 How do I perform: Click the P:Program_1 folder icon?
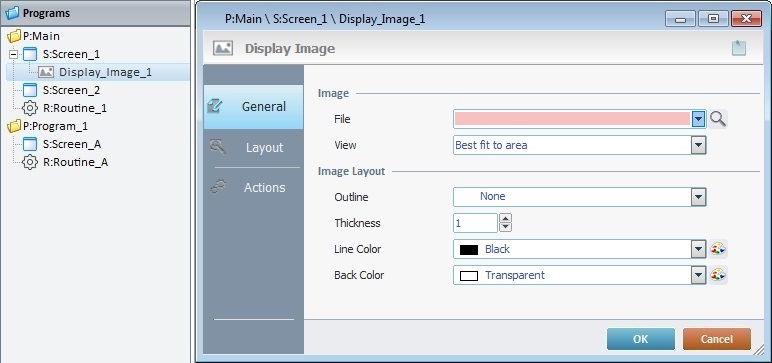(x=14, y=126)
